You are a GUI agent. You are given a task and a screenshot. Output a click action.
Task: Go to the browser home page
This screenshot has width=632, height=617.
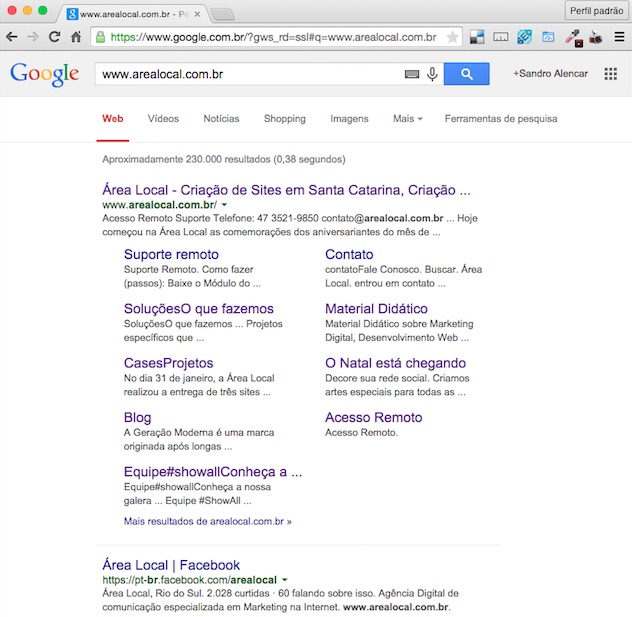[75, 37]
